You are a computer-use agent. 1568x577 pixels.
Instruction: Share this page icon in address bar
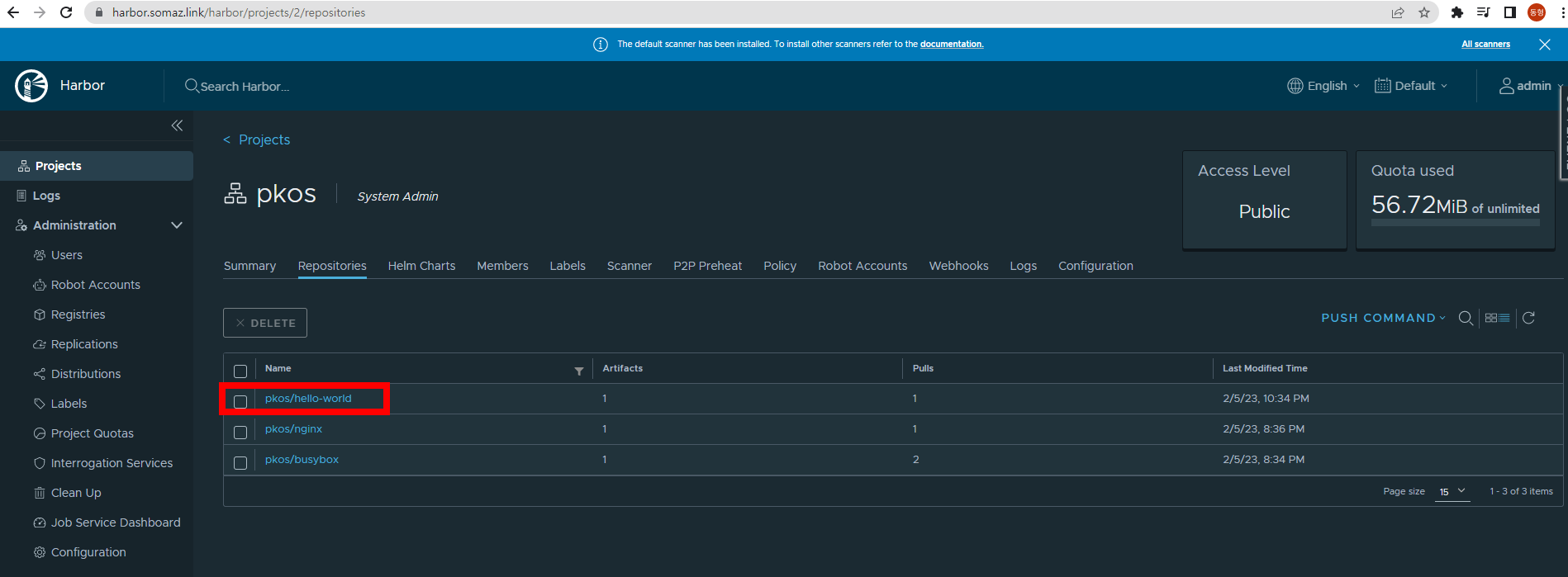[1398, 12]
